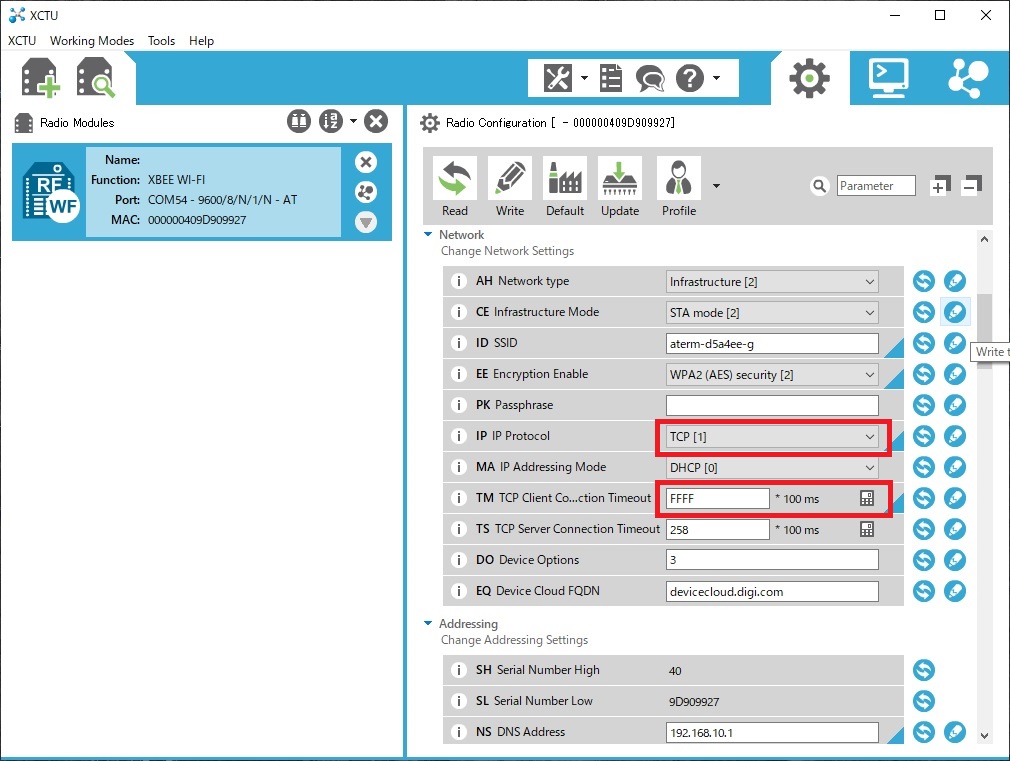The width and height of the screenshot is (1010, 761).
Task: Refresh the SSID parameter value
Action: click(x=923, y=343)
